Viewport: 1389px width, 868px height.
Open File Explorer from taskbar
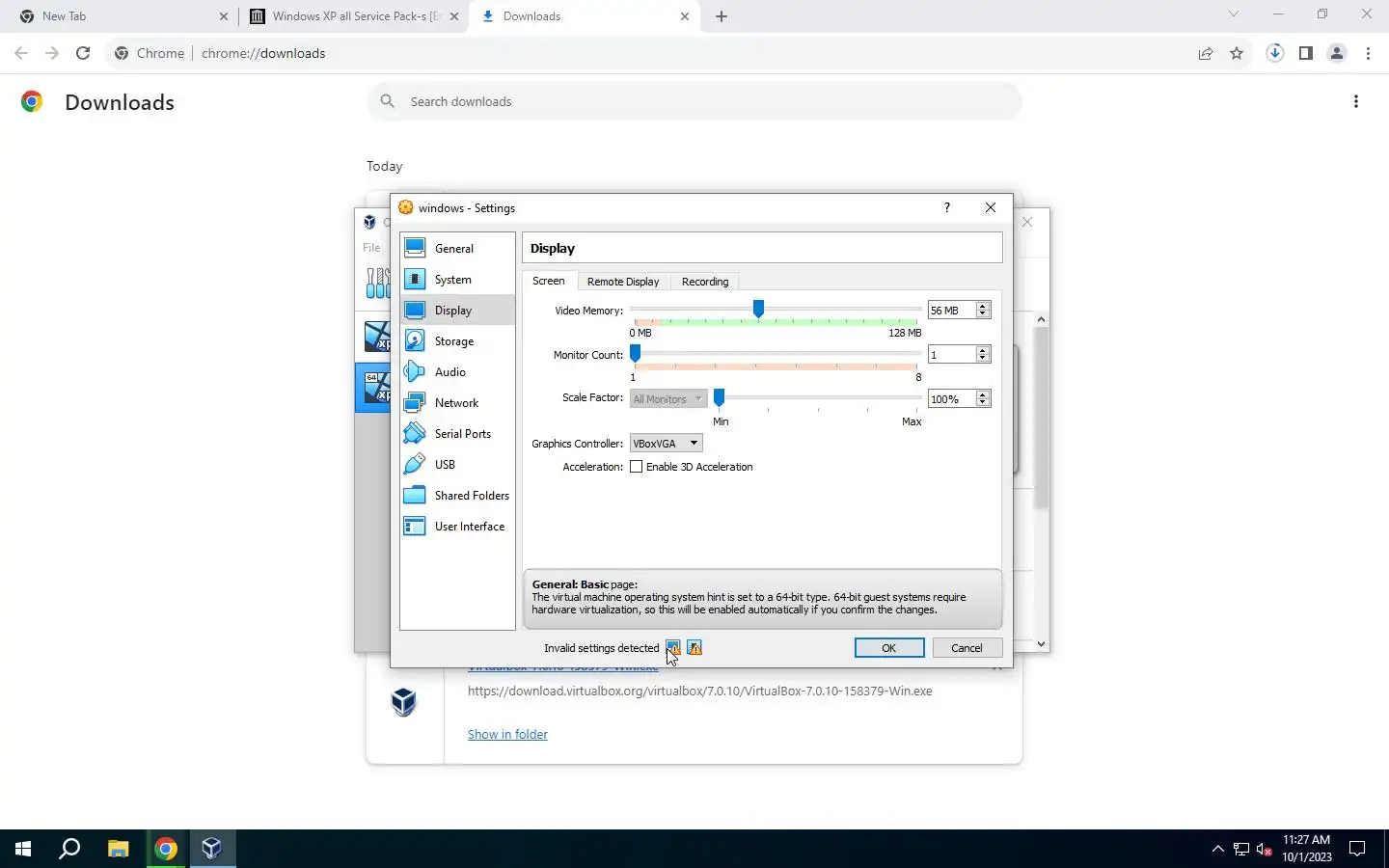pyautogui.click(x=118, y=849)
